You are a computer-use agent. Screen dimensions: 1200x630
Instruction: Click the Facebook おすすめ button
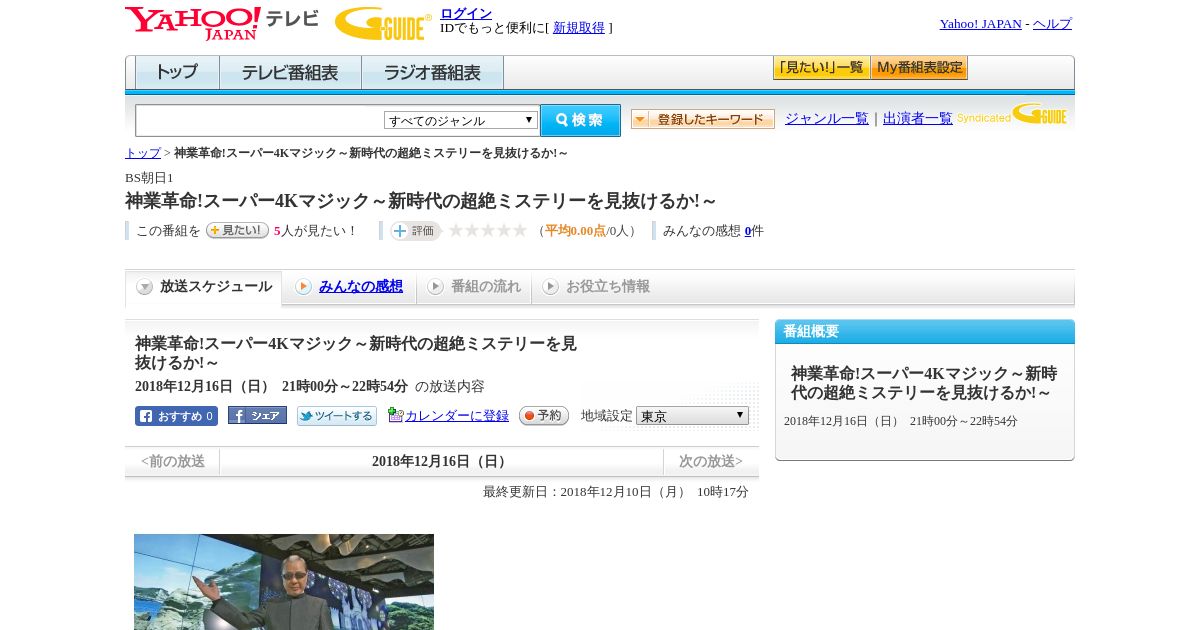(176, 416)
